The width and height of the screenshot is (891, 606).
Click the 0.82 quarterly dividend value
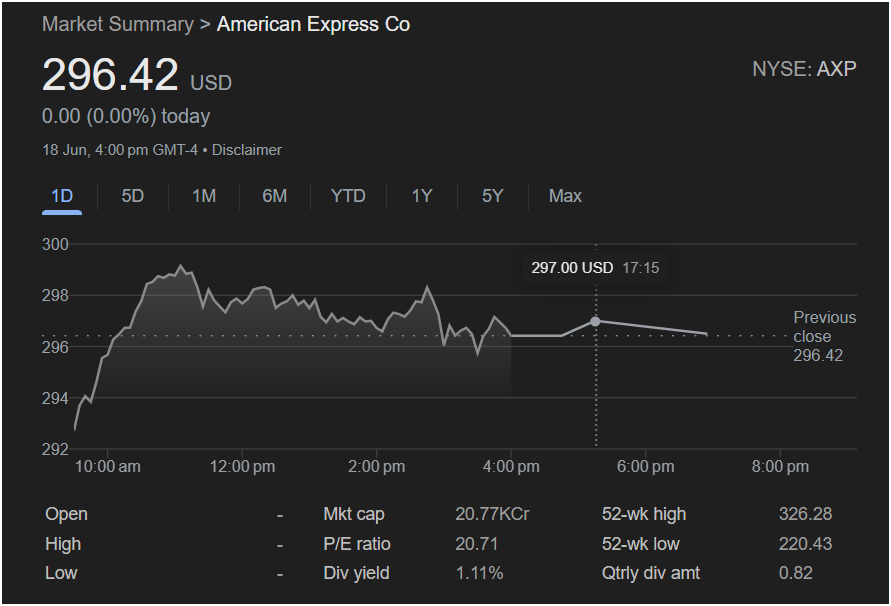[796, 573]
